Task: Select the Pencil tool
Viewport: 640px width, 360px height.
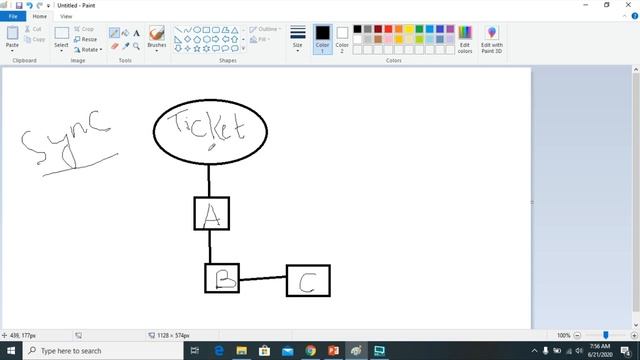Action: [x=114, y=33]
